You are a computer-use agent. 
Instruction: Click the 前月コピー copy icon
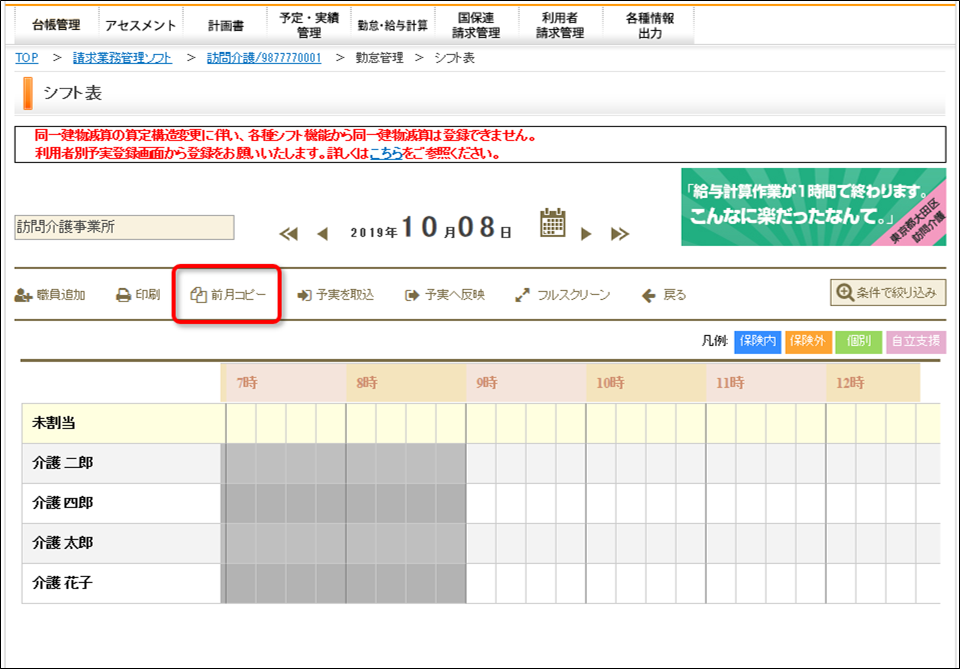tap(198, 295)
